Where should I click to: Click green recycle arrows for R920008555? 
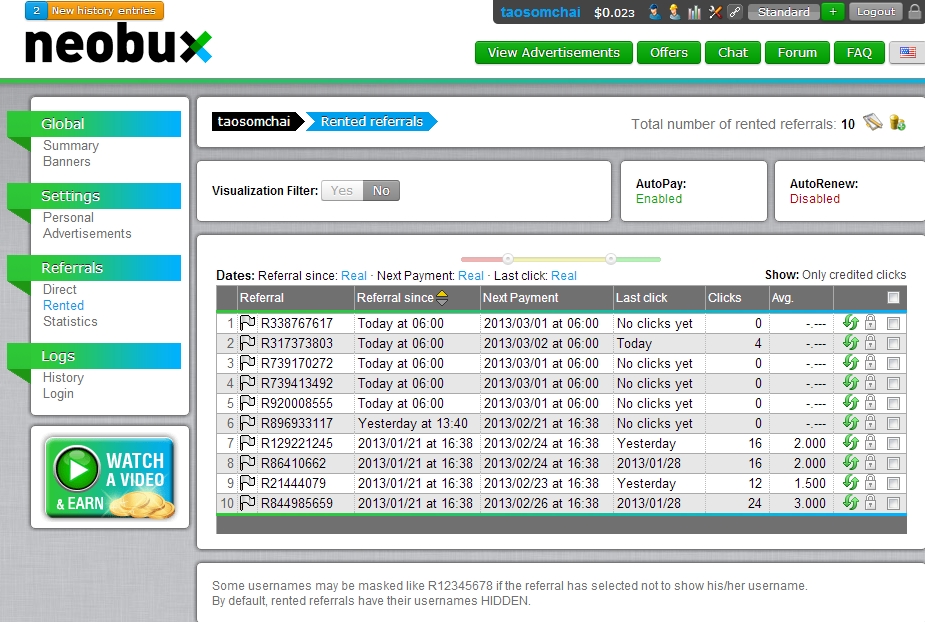pos(850,402)
